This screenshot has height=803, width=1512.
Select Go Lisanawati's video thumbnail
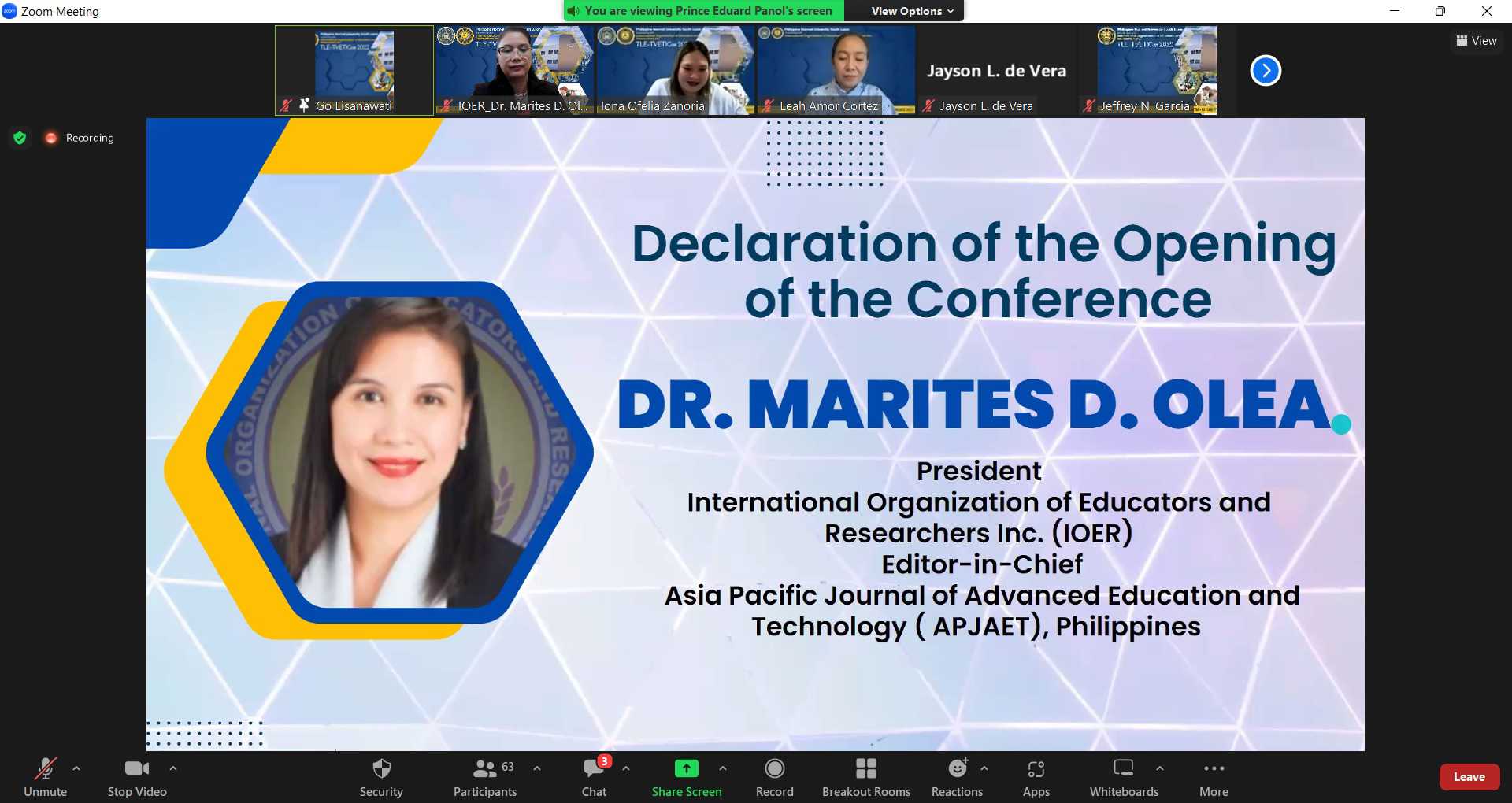[354, 69]
